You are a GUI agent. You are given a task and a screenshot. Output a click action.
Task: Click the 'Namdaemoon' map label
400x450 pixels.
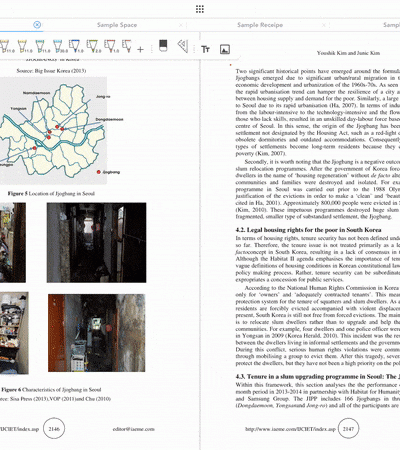coord(37,93)
